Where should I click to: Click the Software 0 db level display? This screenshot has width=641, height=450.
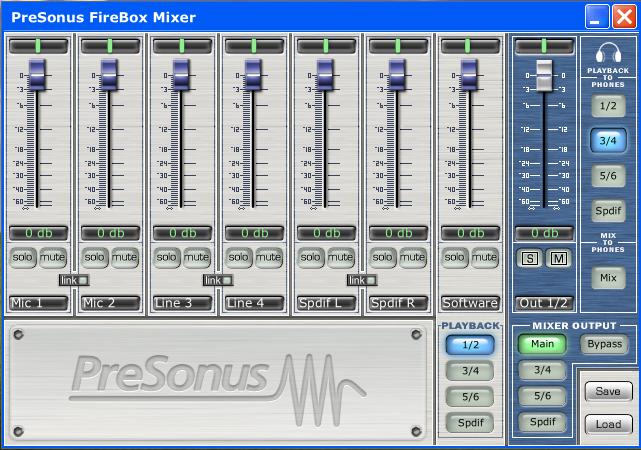tap(470, 233)
